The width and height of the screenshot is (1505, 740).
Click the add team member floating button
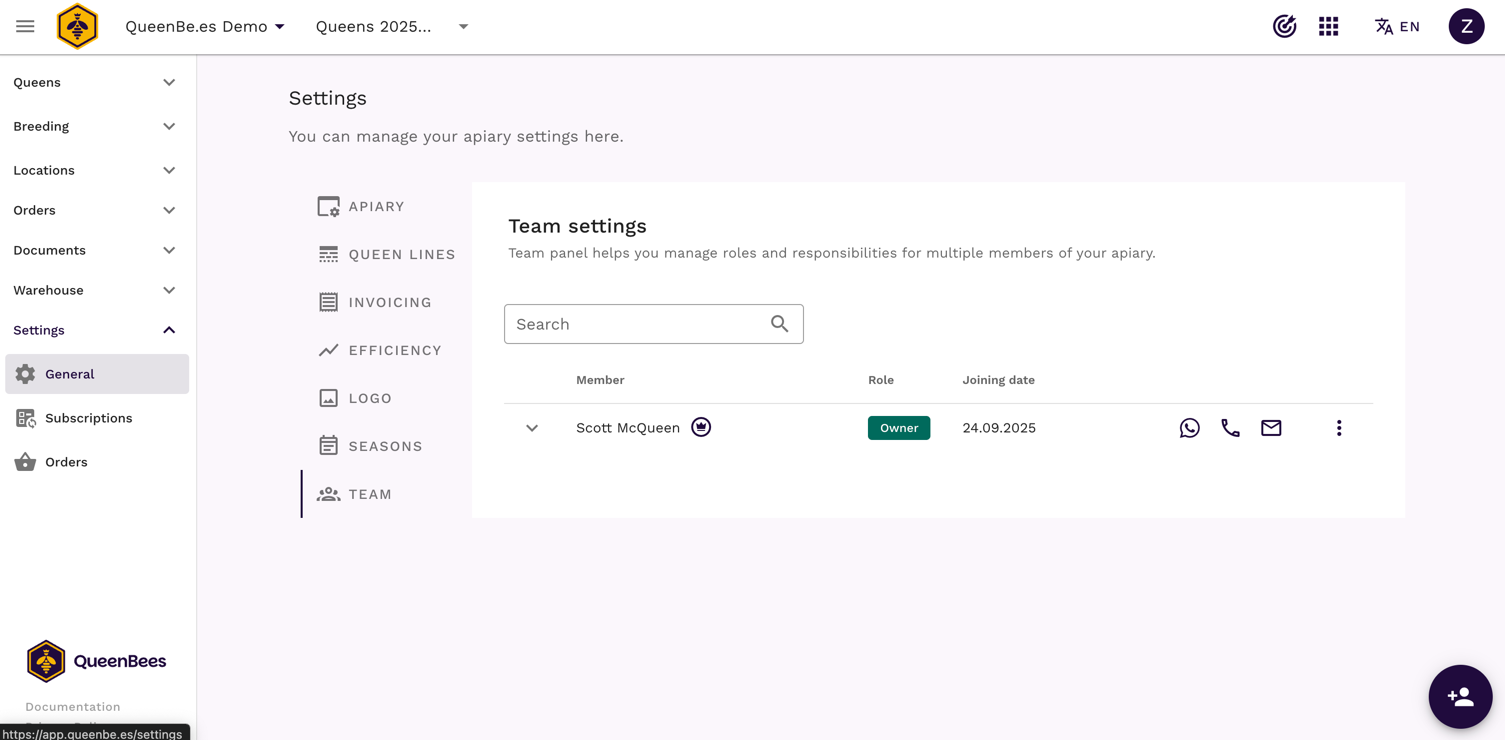click(x=1459, y=696)
